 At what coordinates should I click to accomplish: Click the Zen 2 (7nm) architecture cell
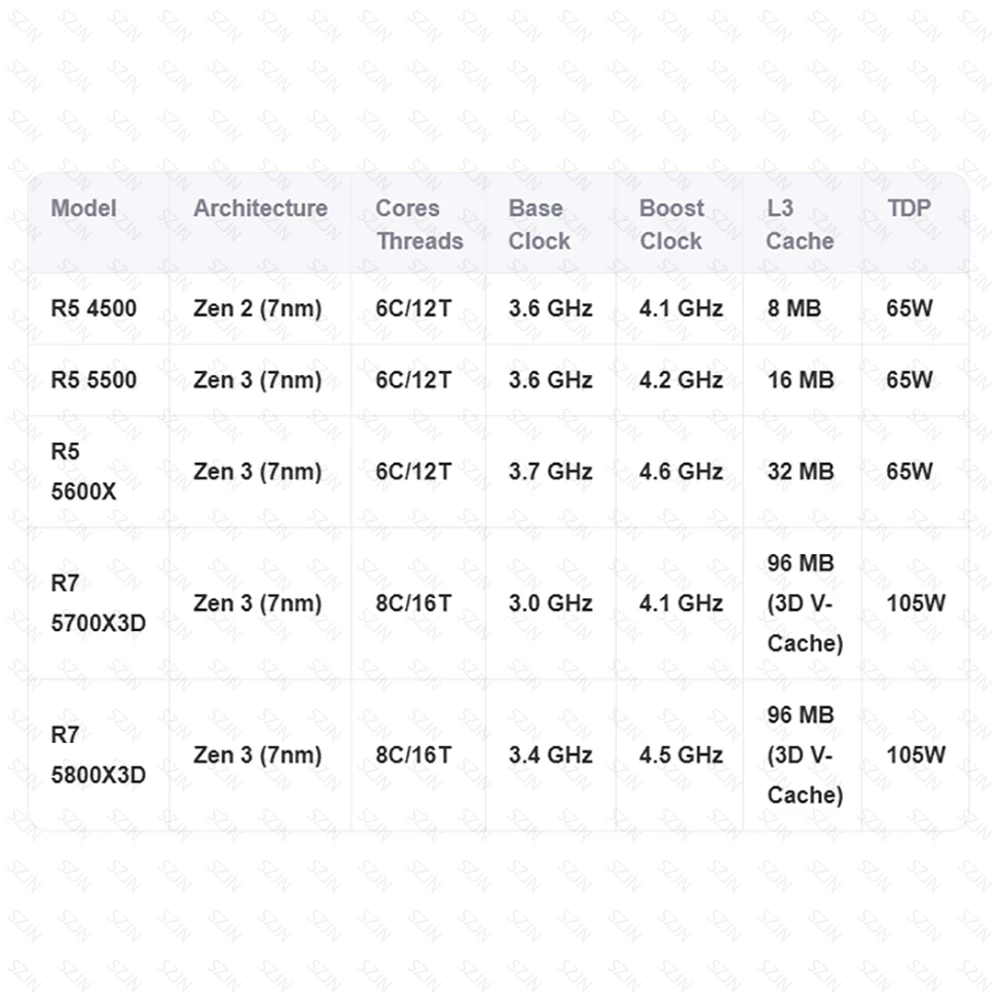[258, 308]
